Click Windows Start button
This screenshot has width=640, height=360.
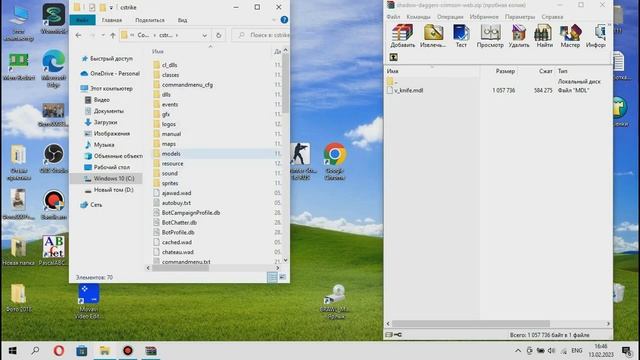(13, 351)
